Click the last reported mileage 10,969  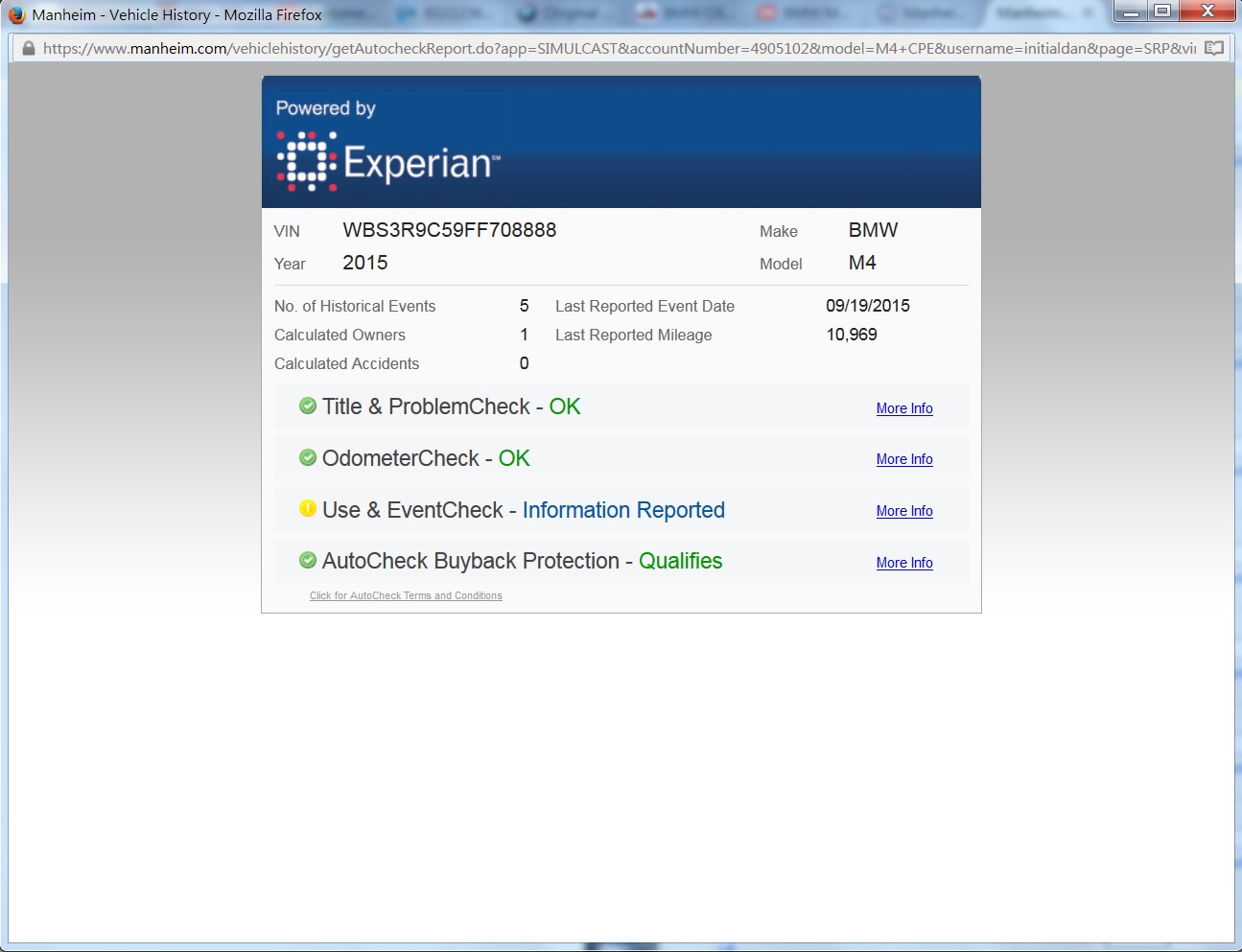tap(852, 335)
